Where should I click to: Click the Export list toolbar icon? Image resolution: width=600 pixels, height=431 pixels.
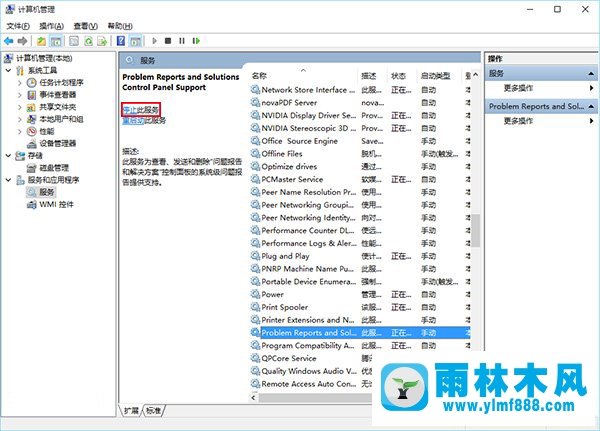click(102, 41)
